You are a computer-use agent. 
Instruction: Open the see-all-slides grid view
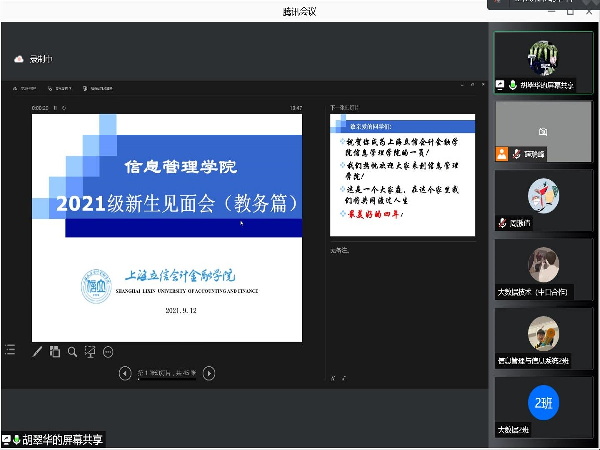pyautogui.click(x=55, y=351)
